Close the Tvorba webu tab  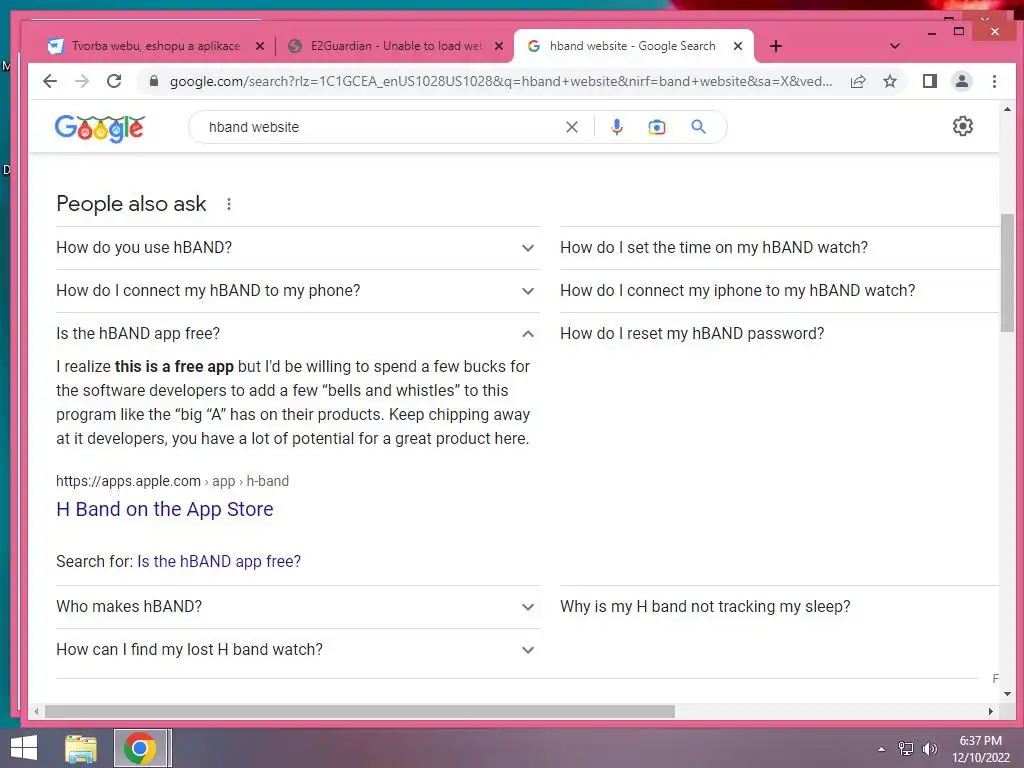[260, 46]
